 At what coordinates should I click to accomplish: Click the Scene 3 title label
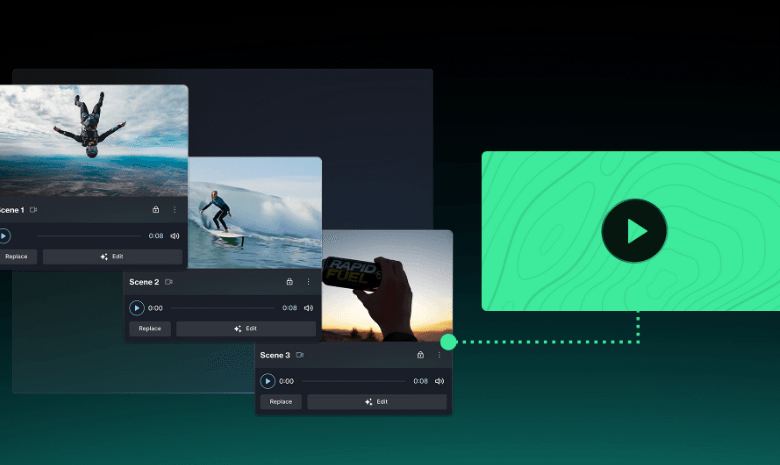pyautogui.click(x=275, y=355)
